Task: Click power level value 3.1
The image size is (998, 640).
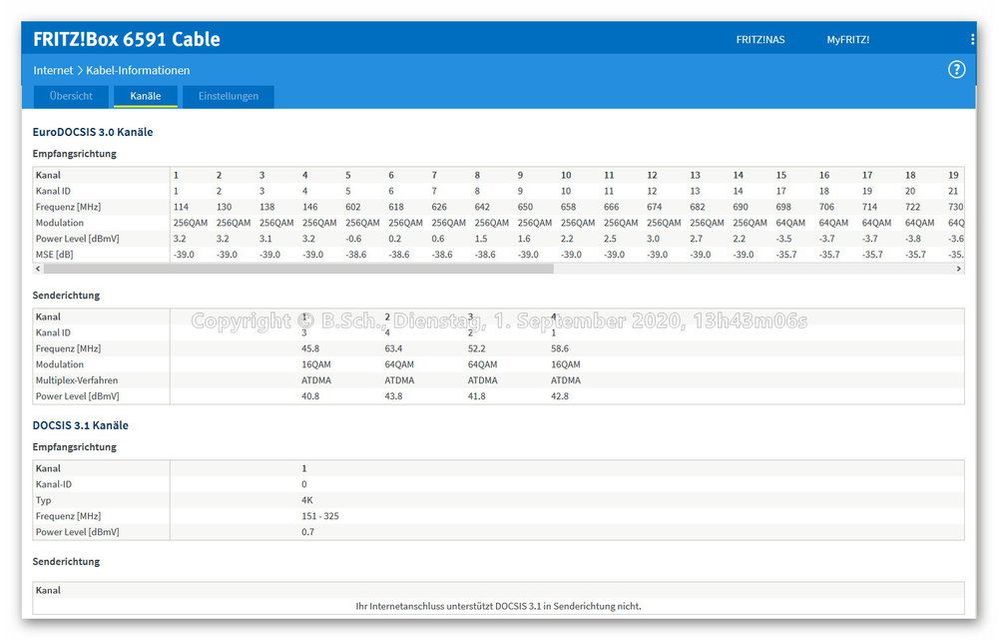Action: 265,239
